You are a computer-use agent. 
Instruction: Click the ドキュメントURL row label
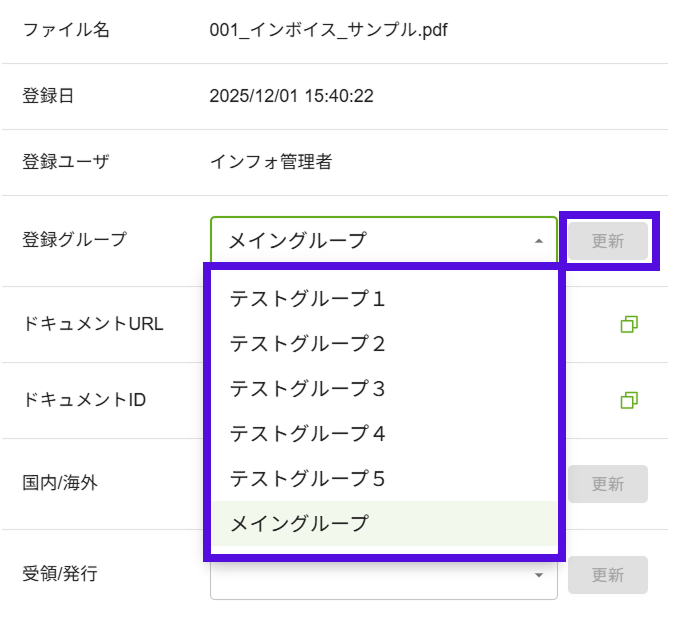[x=93, y=324]
